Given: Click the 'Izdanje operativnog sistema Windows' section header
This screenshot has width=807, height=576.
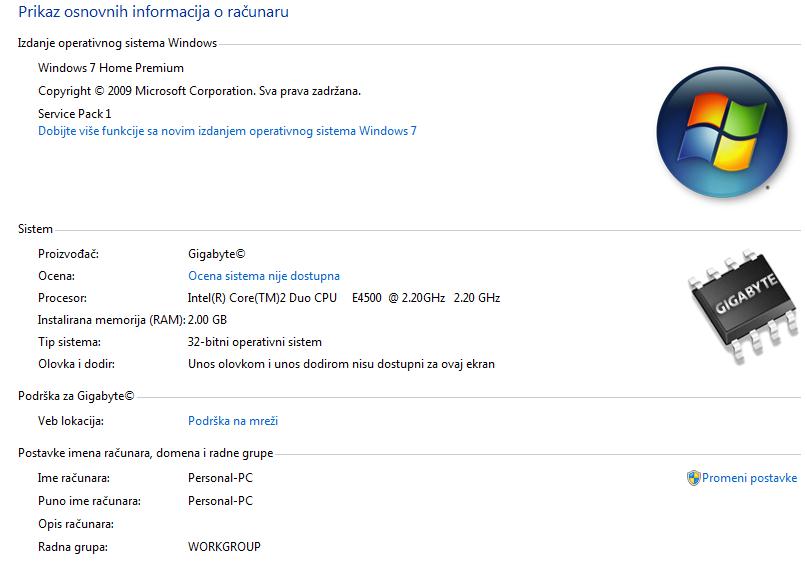Looking at the screenshot, I should point(117,43).
